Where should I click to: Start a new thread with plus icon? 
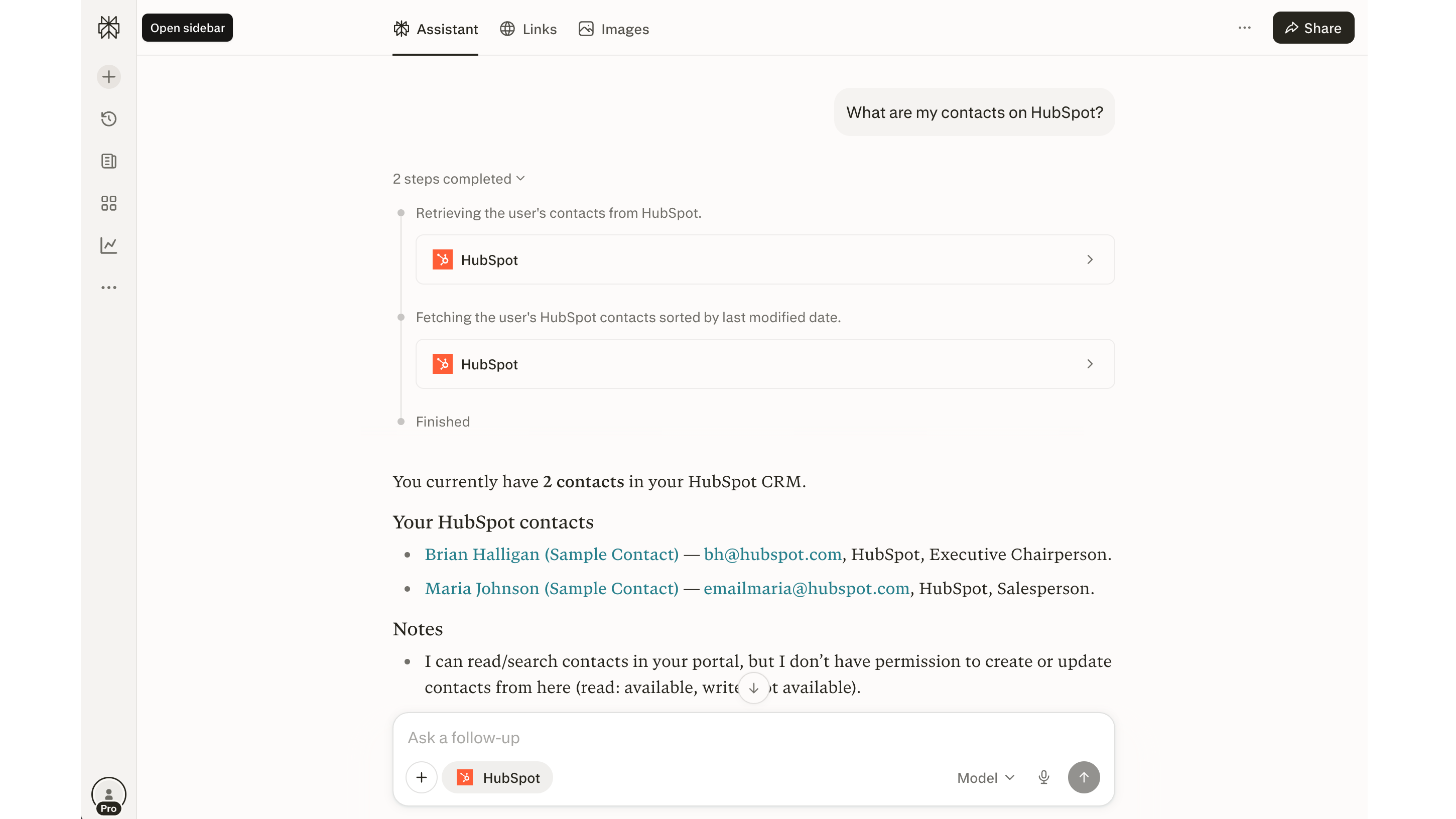tap(108, 77)
